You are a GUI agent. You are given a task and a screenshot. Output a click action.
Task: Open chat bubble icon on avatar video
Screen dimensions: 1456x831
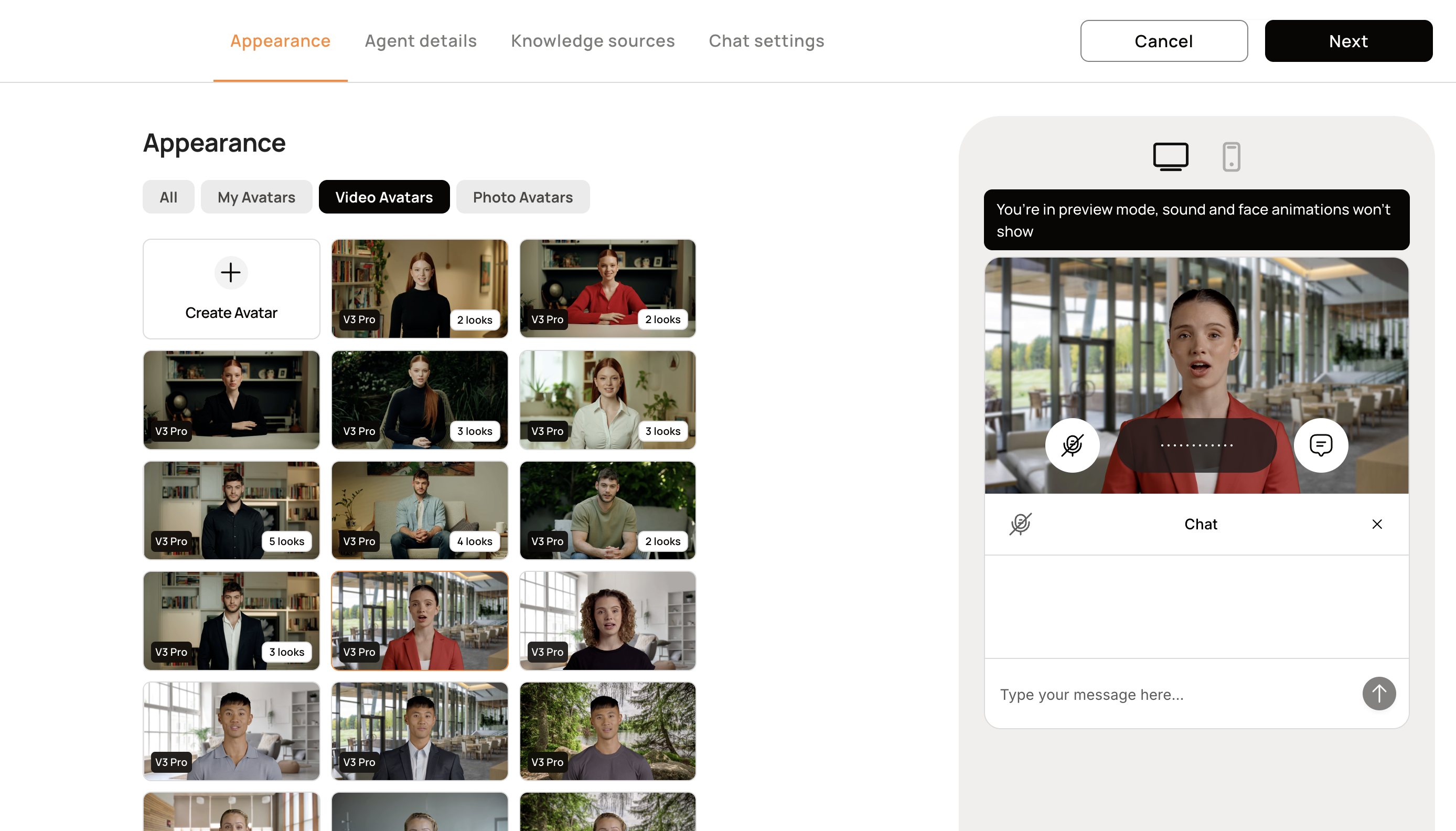[1321, 445]
